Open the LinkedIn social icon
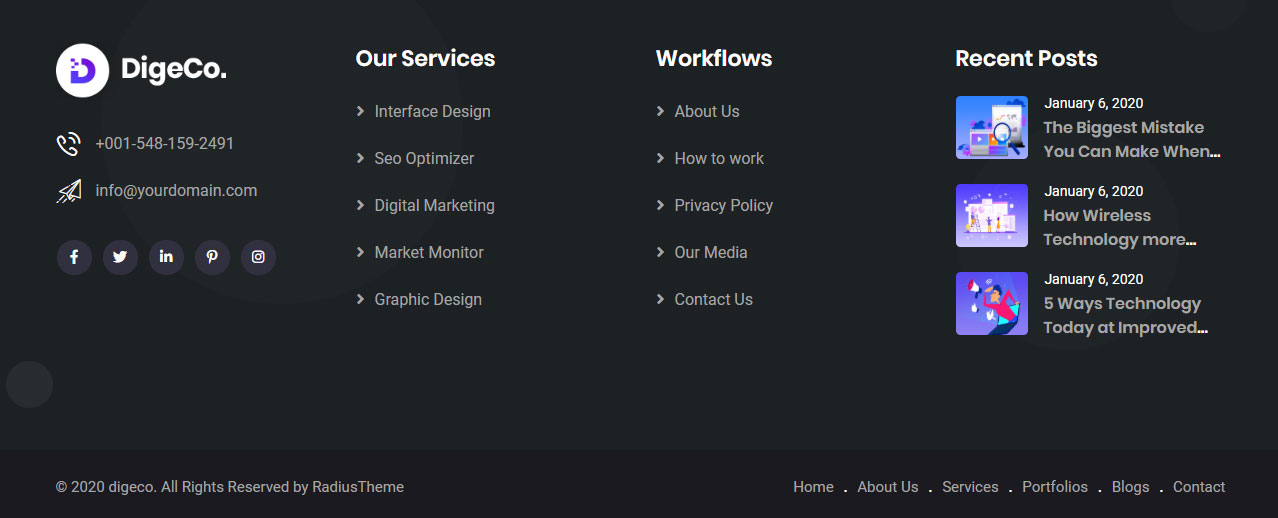Viewport: 1278px width, 518px height. [x=166, y=257]
